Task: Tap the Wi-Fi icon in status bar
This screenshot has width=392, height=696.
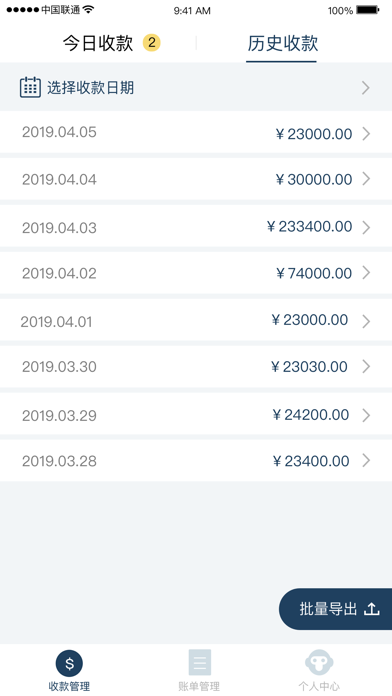Action: (89, 10)
